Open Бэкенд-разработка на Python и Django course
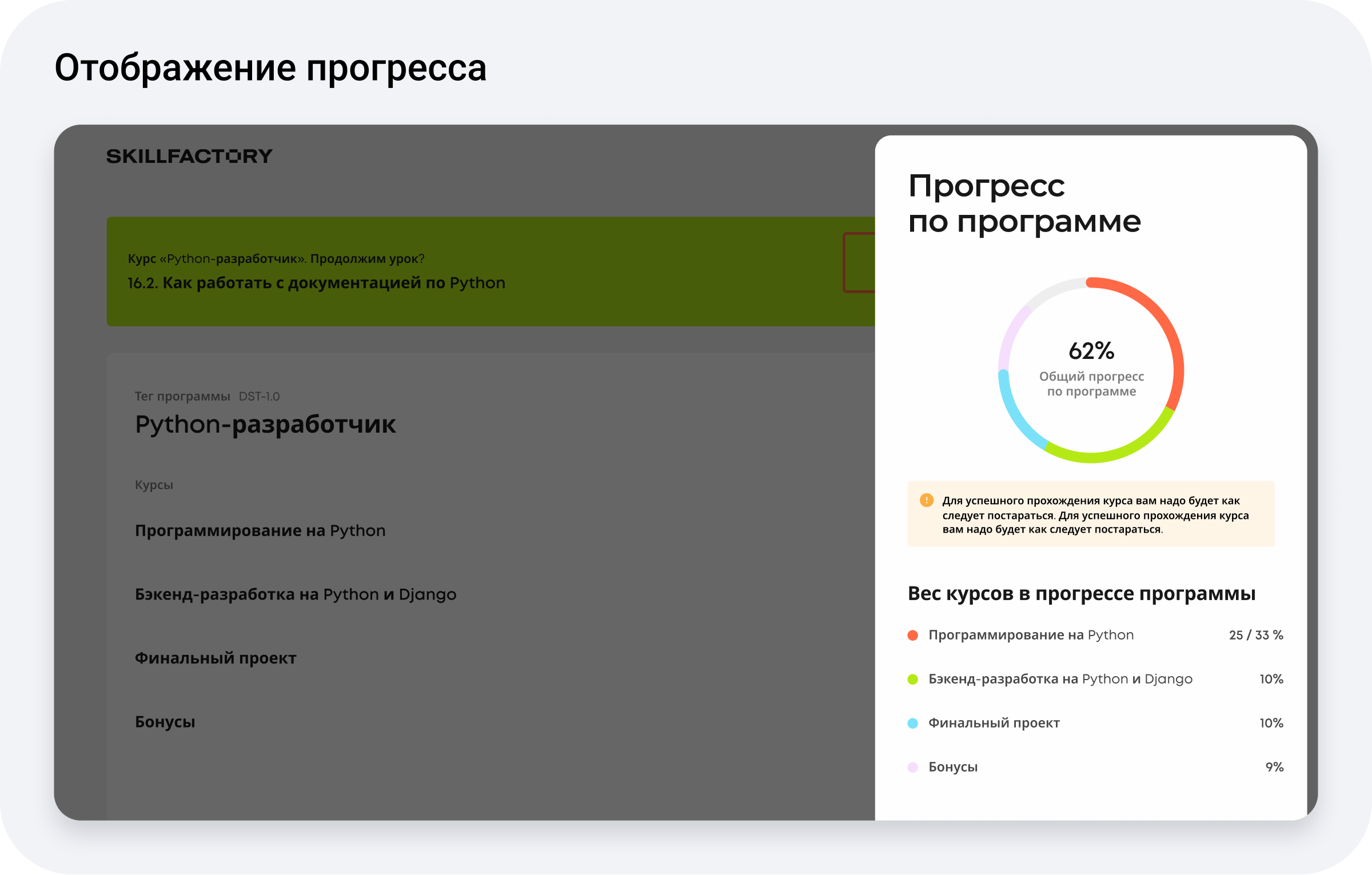This screenshot has width=1372, height=875. pos(296,594)
